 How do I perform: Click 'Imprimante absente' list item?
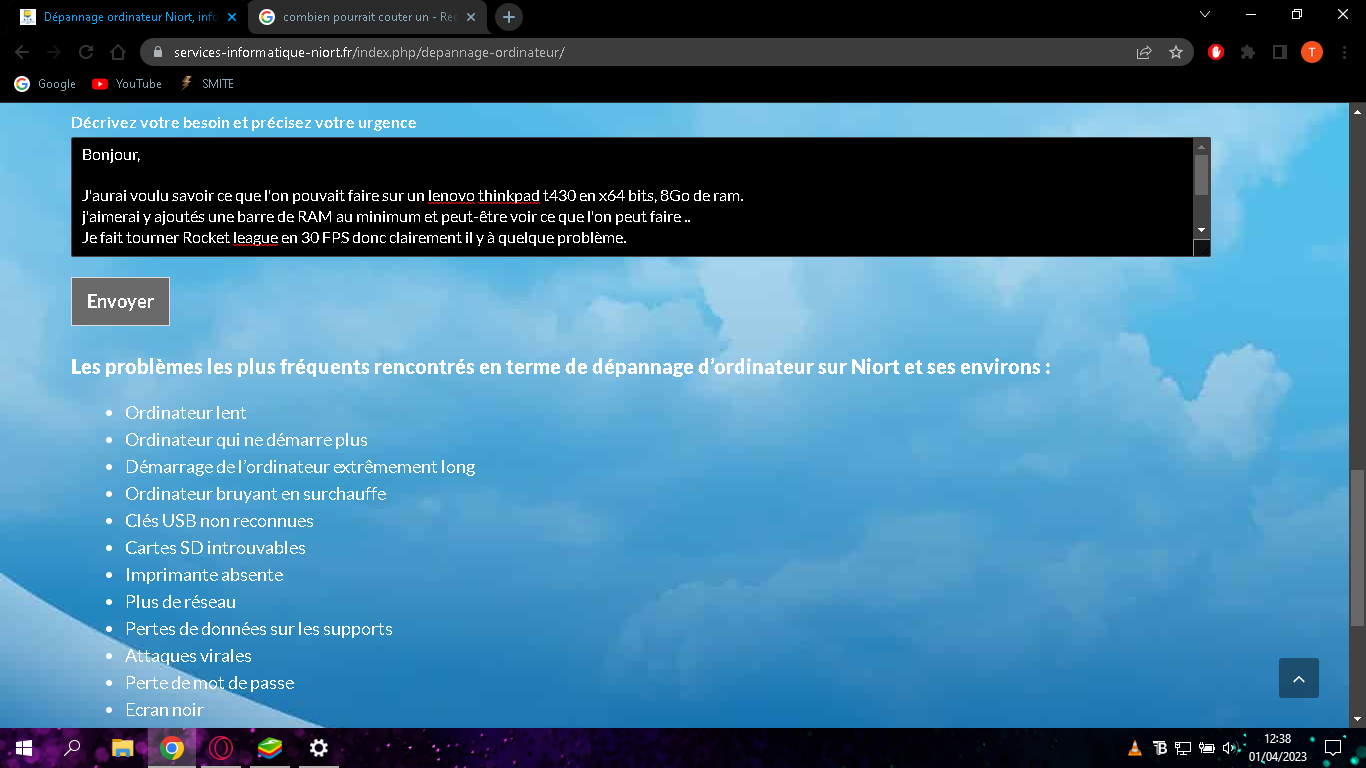coord(204,574)
